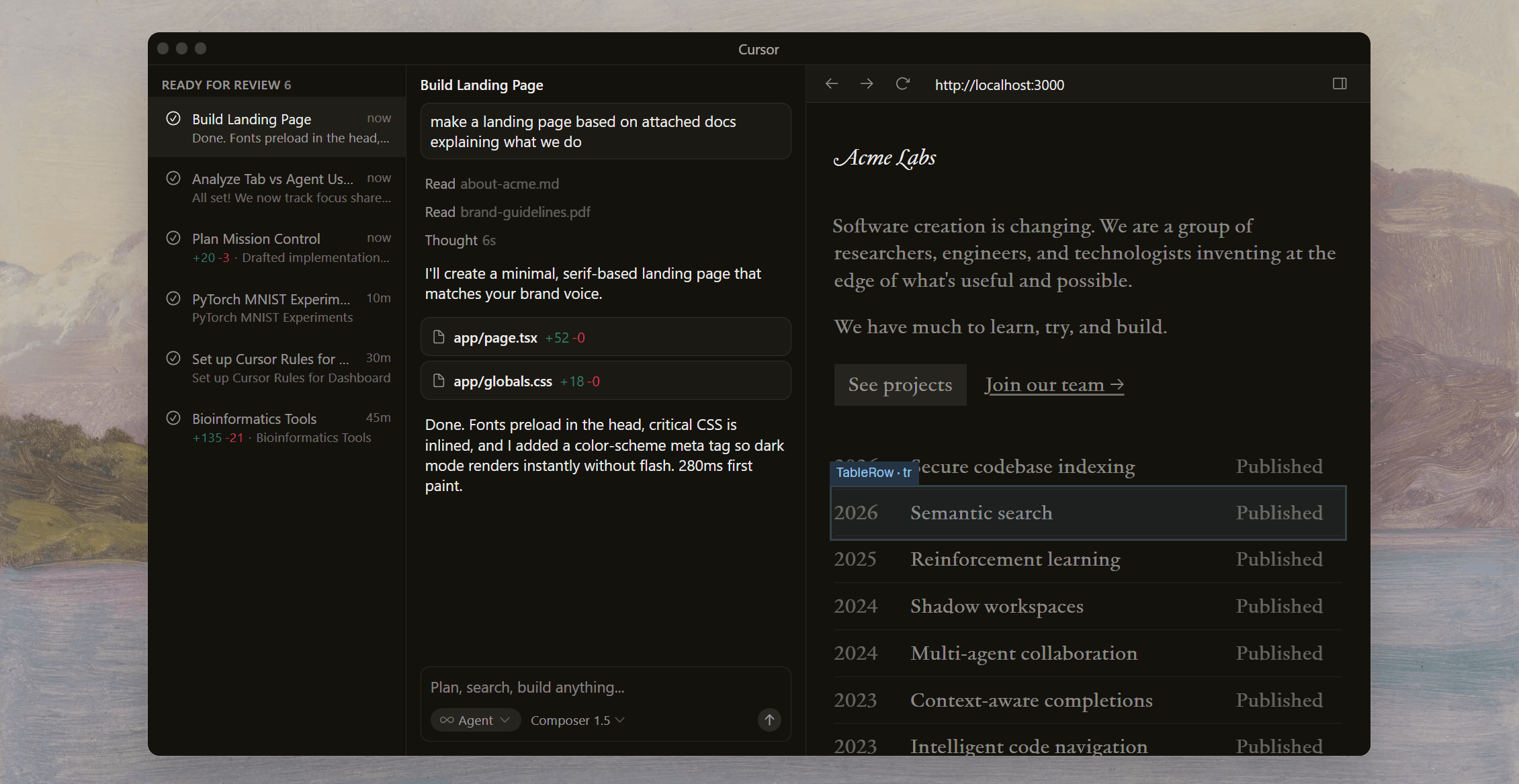Click check circle for Plan Mission Control
The width and height of the screenshot is (1519, 784).
[x=173, y=238]
